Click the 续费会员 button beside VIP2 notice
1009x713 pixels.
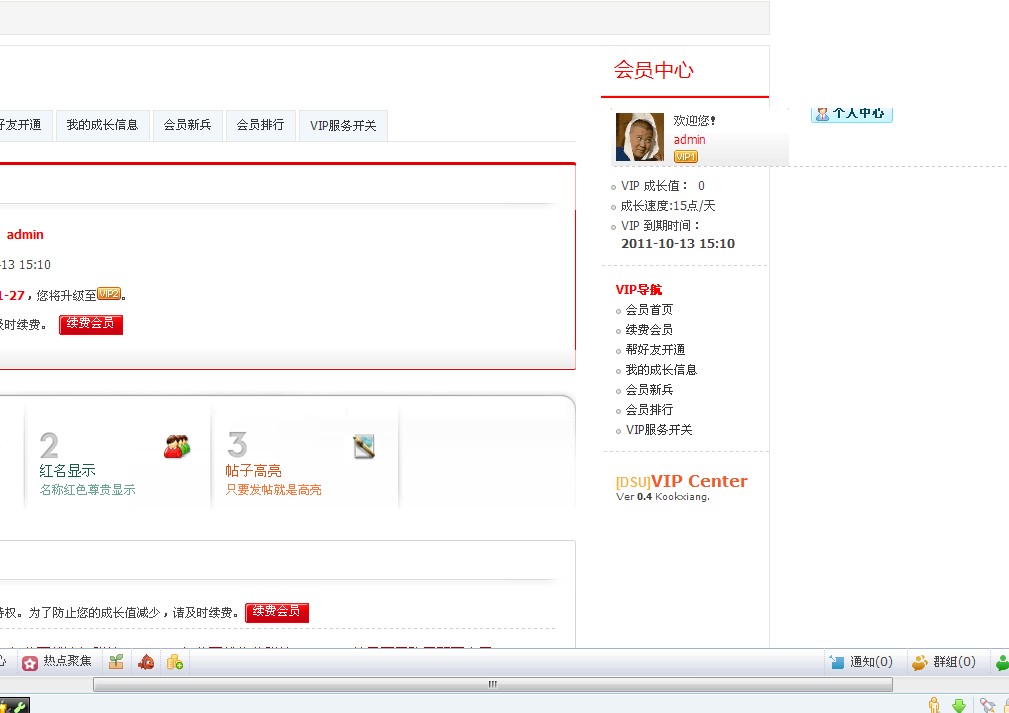click(x=91, y=324)
